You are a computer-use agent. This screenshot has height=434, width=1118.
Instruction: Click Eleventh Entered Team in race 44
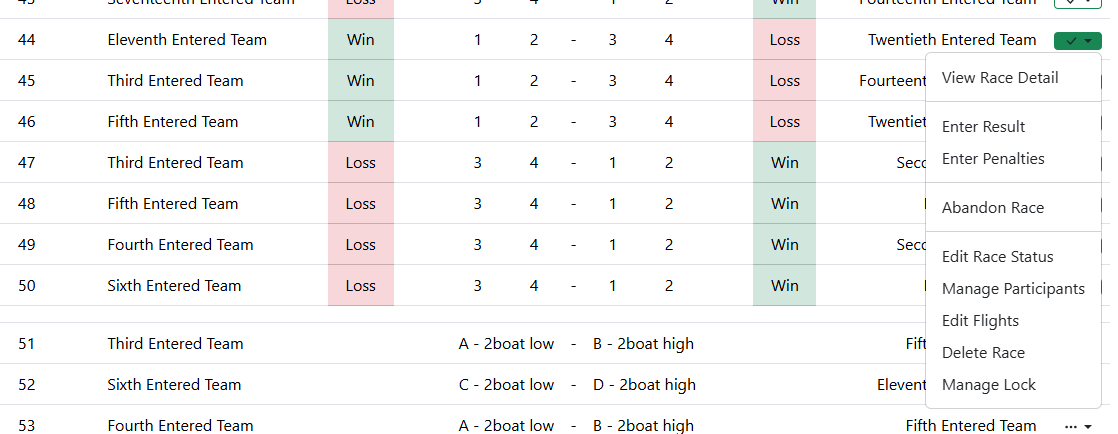(x=187, y=40)
